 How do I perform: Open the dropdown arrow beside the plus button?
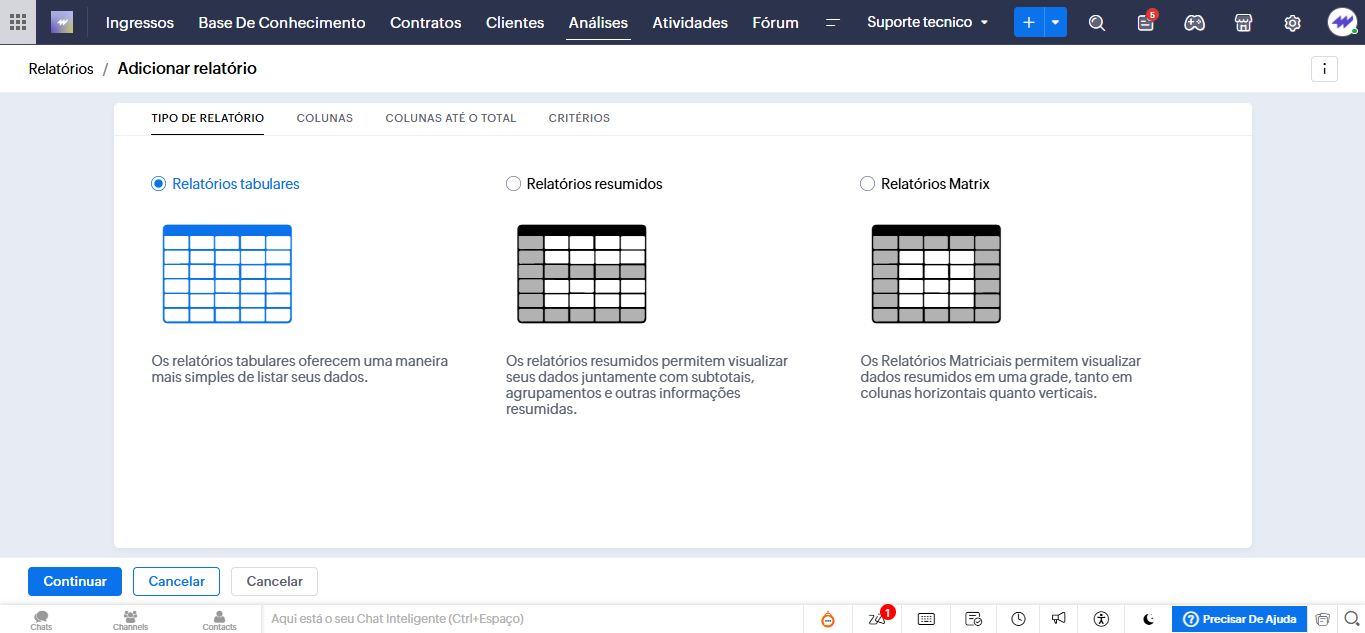point(1055,22)
